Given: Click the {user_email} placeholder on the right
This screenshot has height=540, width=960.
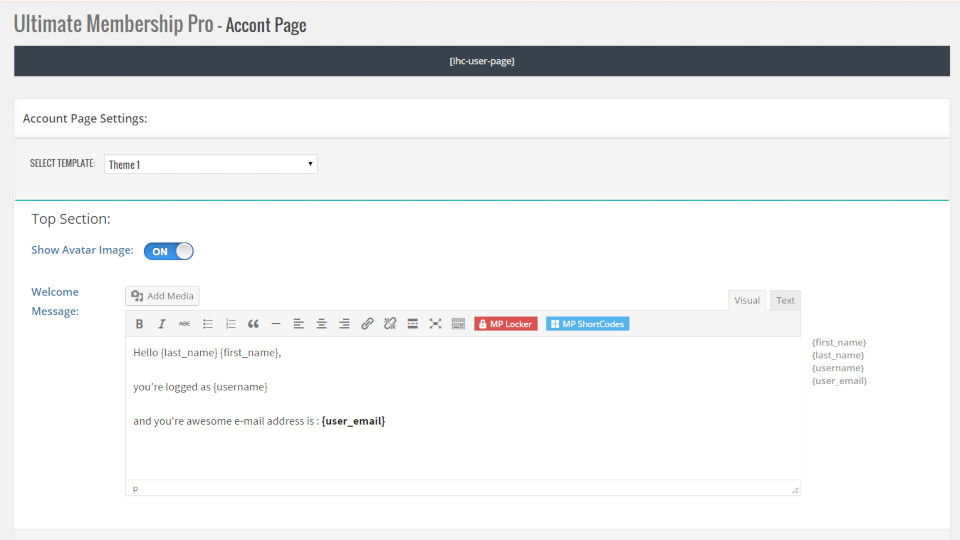Looking at the screenshot, I should click(x=839, y=381).
